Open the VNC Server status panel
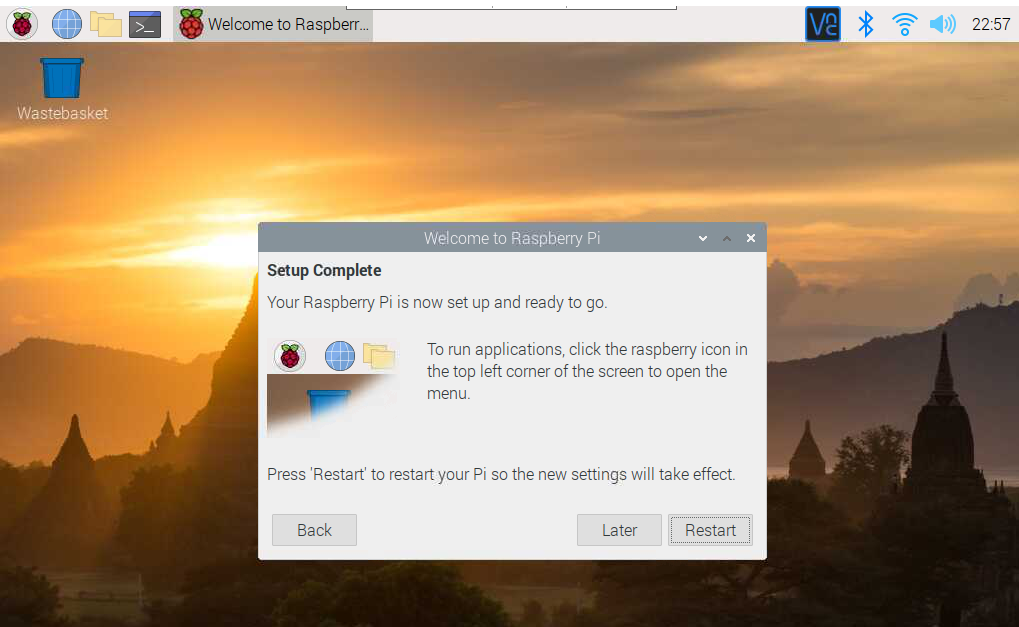Viewport: 1019px width, 627px height. click(x=822, y=23)
